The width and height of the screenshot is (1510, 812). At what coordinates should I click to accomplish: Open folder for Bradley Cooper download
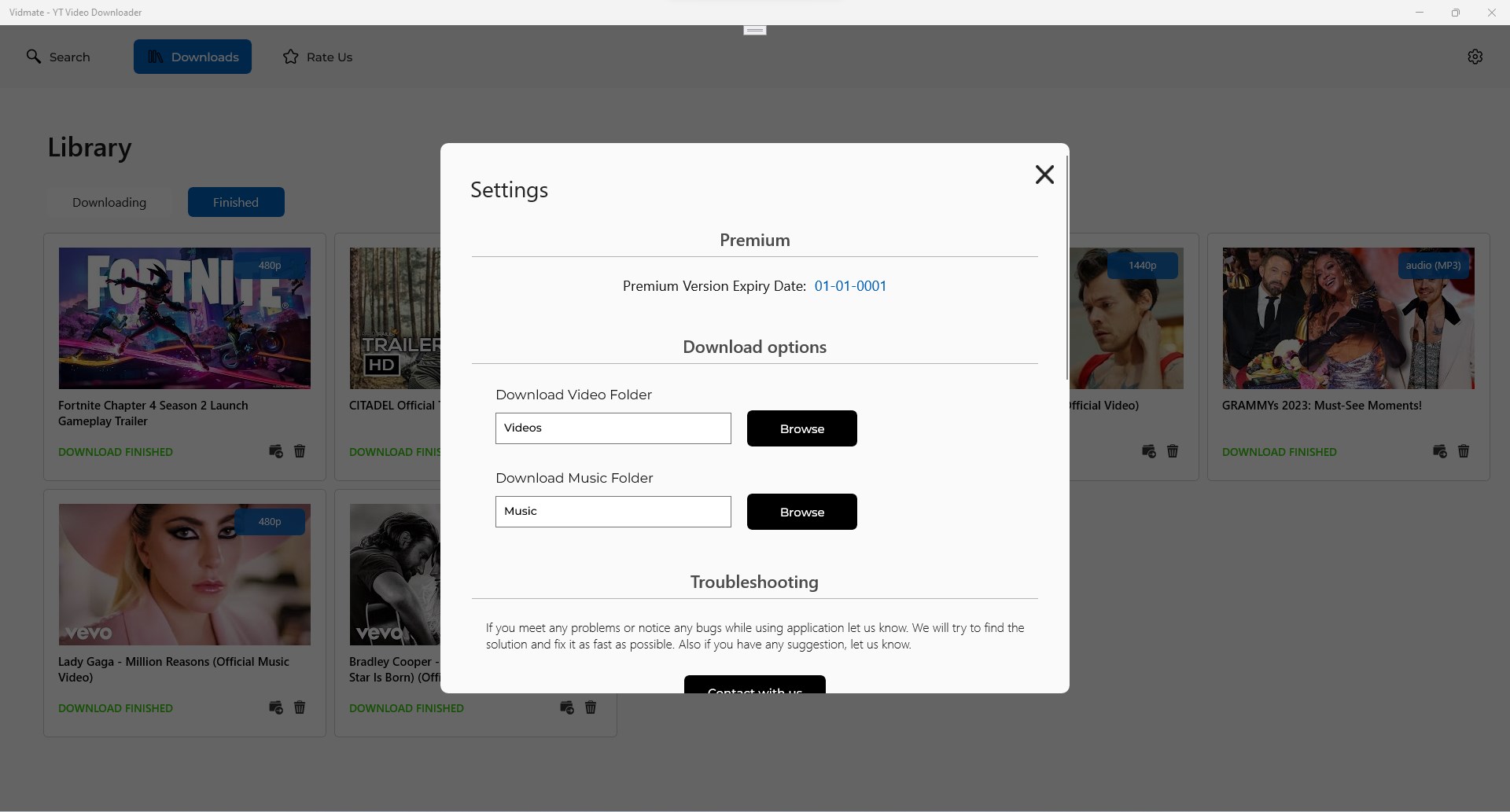point(567,707)
